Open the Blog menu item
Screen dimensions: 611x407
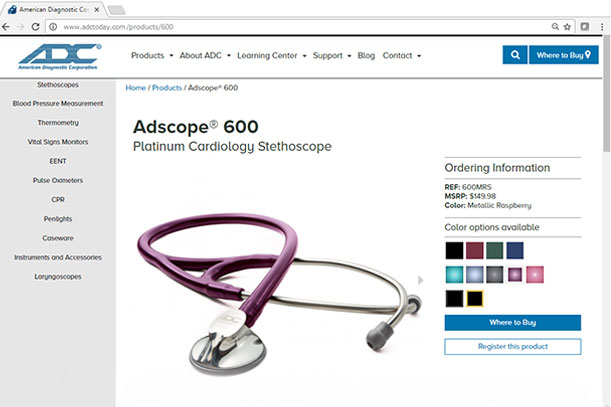pyautogui.click(x=366, y=55)
